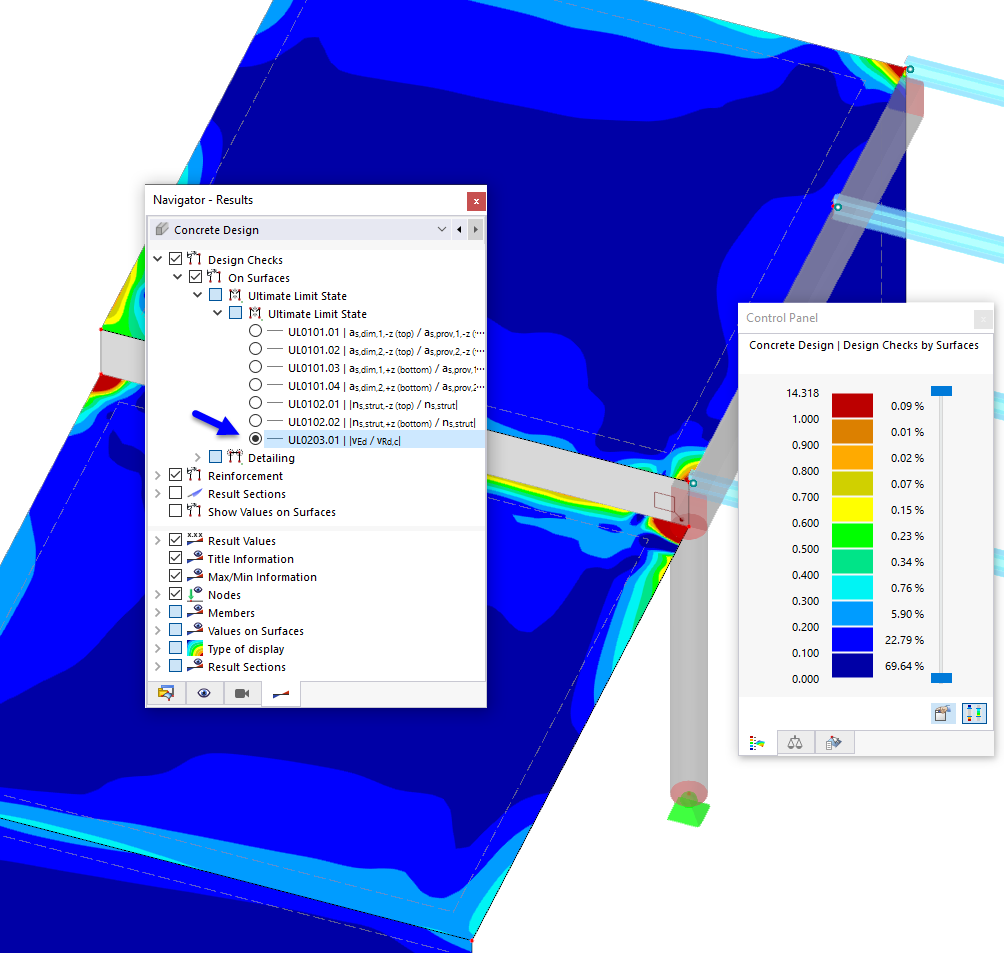Click the red swatch in the color legend
This screenshot has width=1004, height=953.
point(851,405)
